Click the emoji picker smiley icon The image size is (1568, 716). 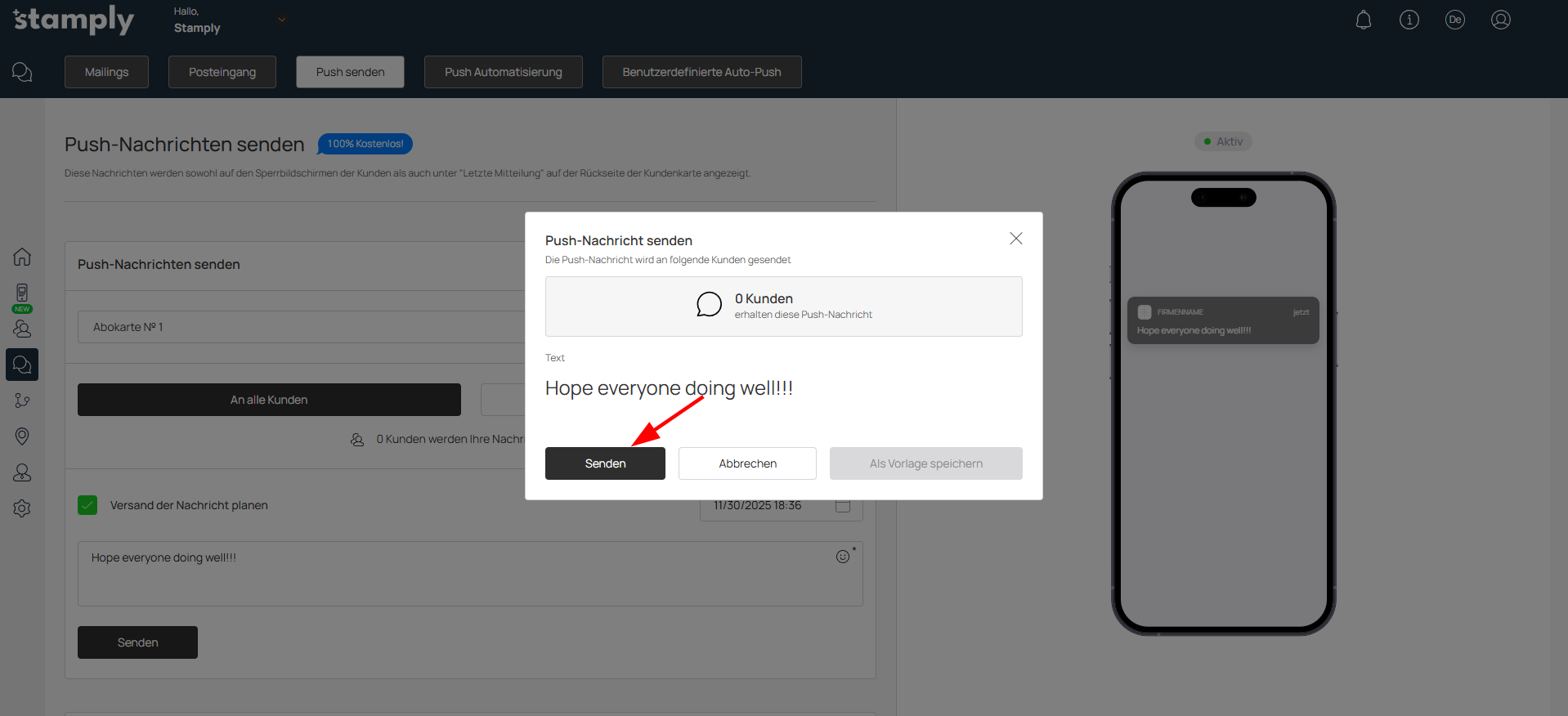point(843,557)
